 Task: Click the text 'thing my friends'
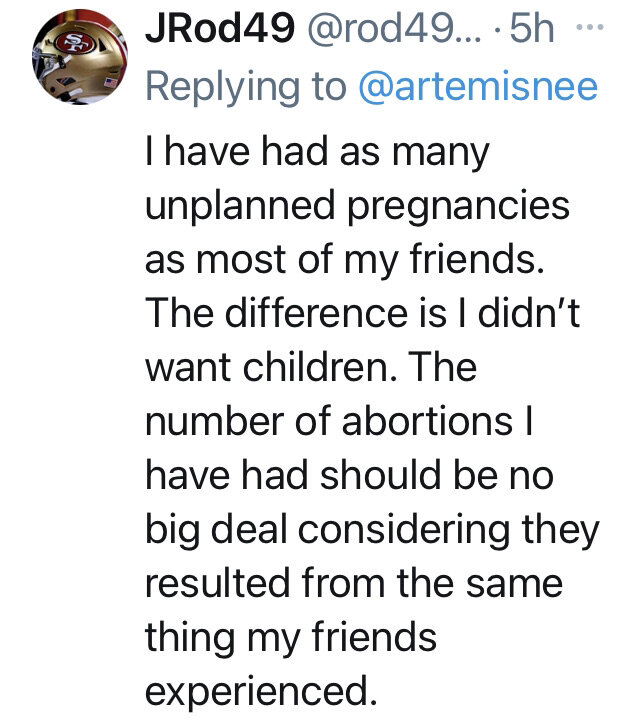[x=290, y=634]
